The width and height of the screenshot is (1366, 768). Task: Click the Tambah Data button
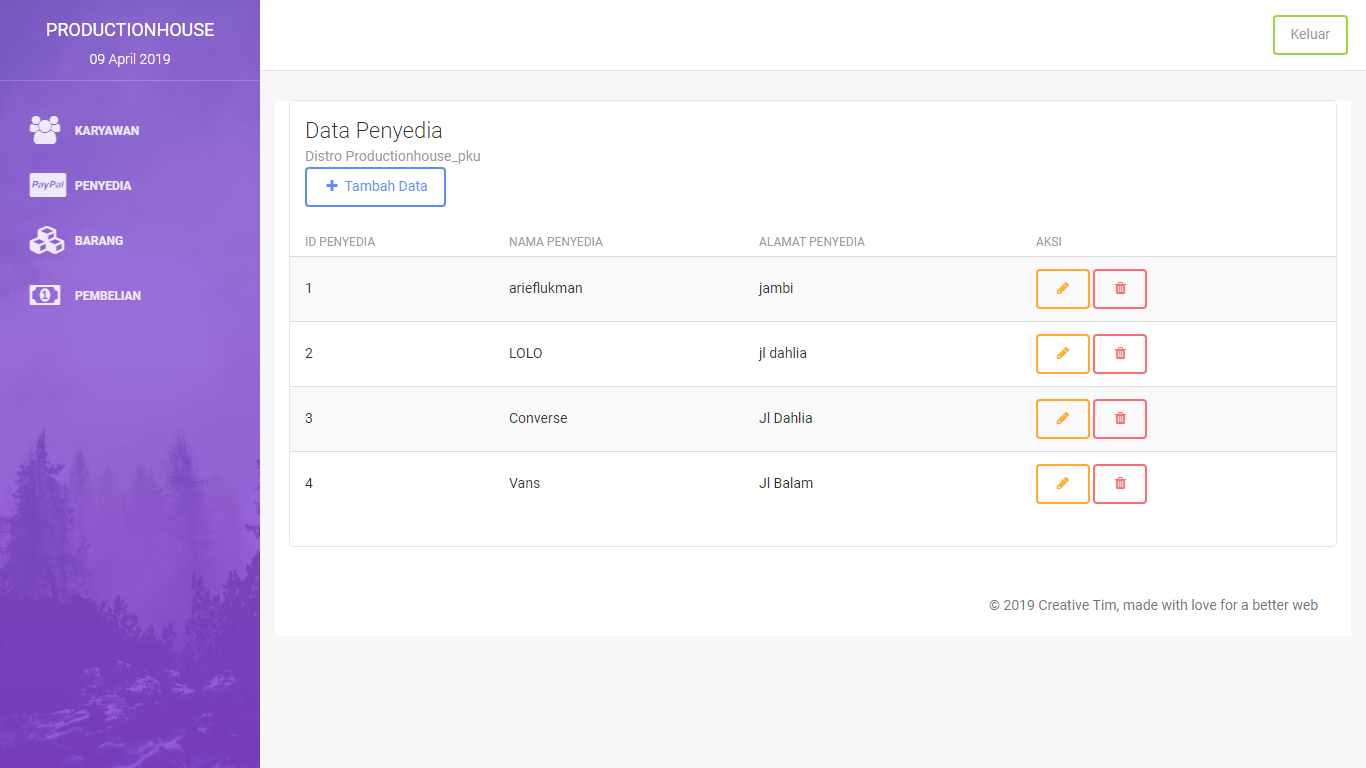coord(375,187)
